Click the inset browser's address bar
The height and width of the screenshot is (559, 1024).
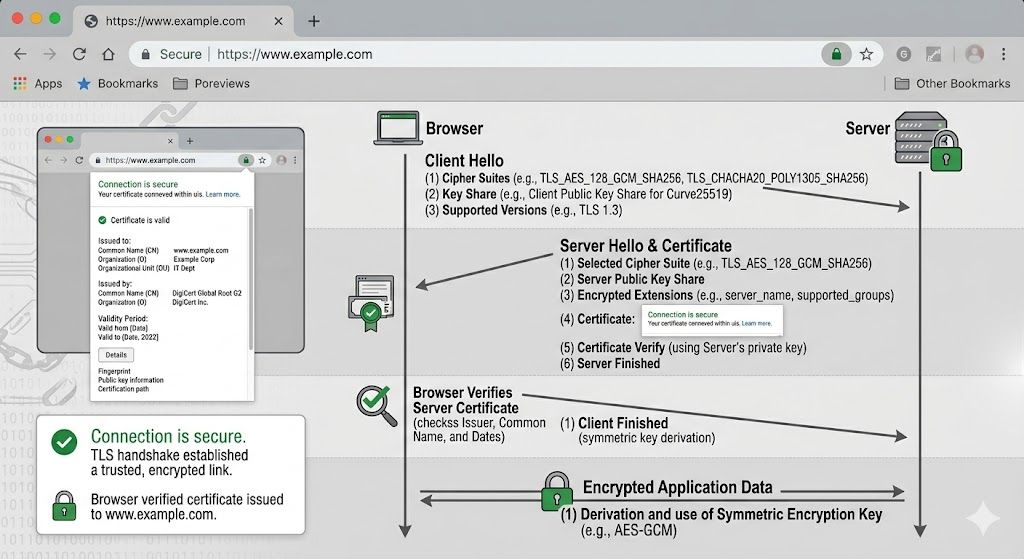tap(180, 160)
